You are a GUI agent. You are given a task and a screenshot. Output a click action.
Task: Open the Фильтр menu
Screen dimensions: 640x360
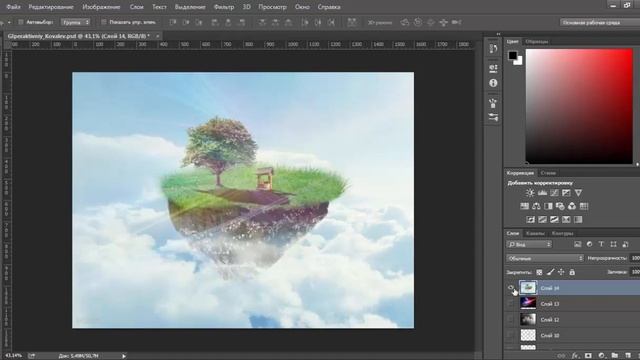pyautogui.click(x=224, y=7)
